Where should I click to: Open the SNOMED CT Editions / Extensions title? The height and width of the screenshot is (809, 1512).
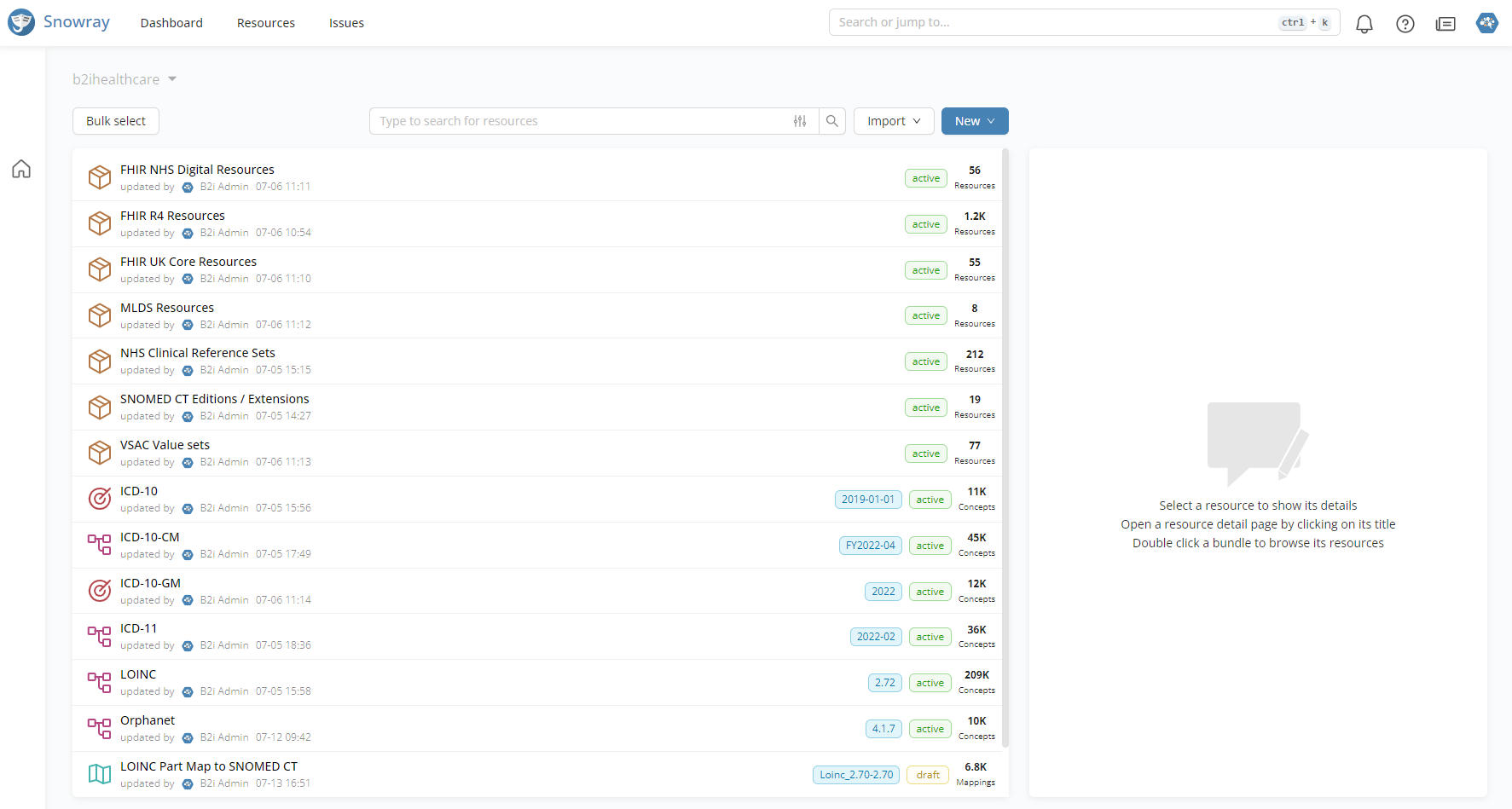[x=214, y=399]
